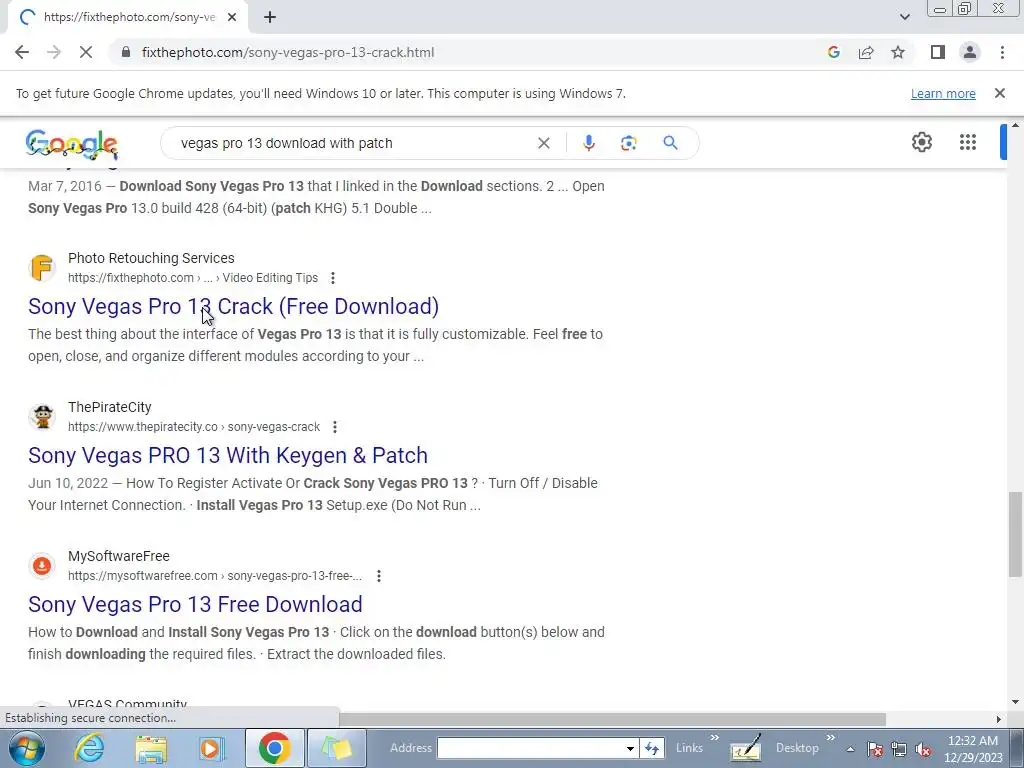The image size is (1024, 768).
Task: Open Google quick settings gear
Action: (x=921, y=142)
